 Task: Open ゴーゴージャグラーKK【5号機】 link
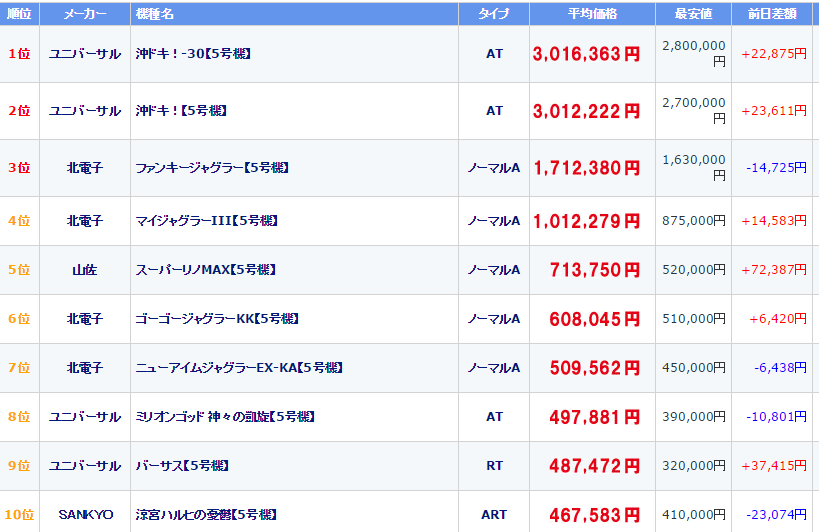coord(217,319)
